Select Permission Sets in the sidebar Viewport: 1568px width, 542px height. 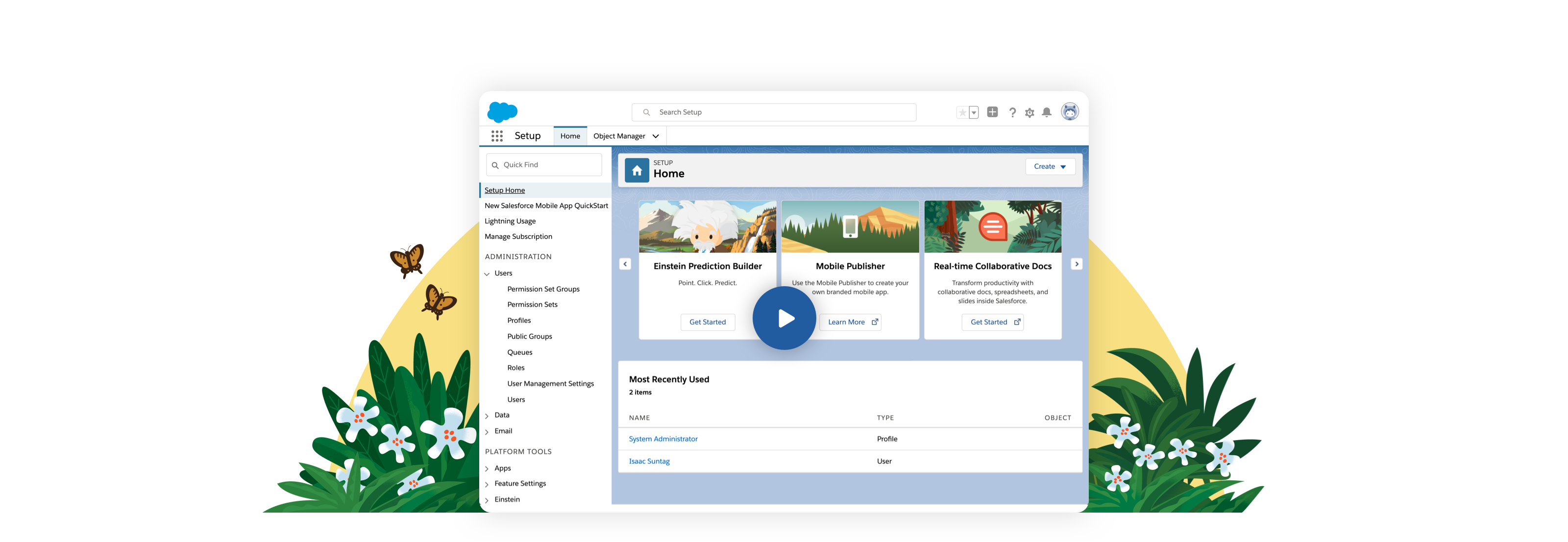point(532,304)
